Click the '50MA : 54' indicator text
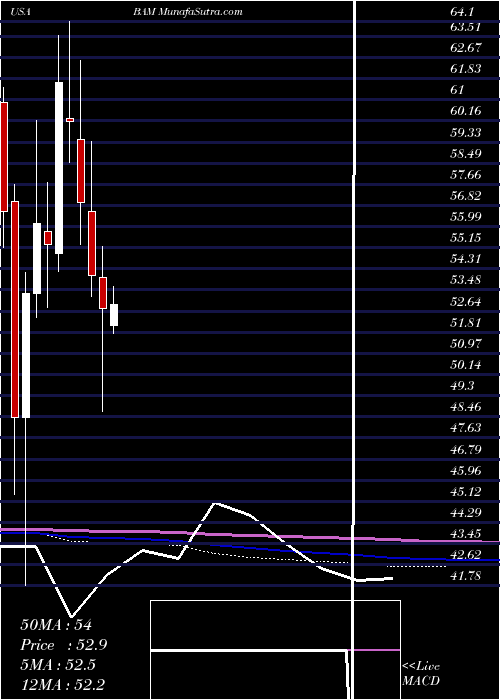This screenshot has width=500, height=700. tap(56, 625)
